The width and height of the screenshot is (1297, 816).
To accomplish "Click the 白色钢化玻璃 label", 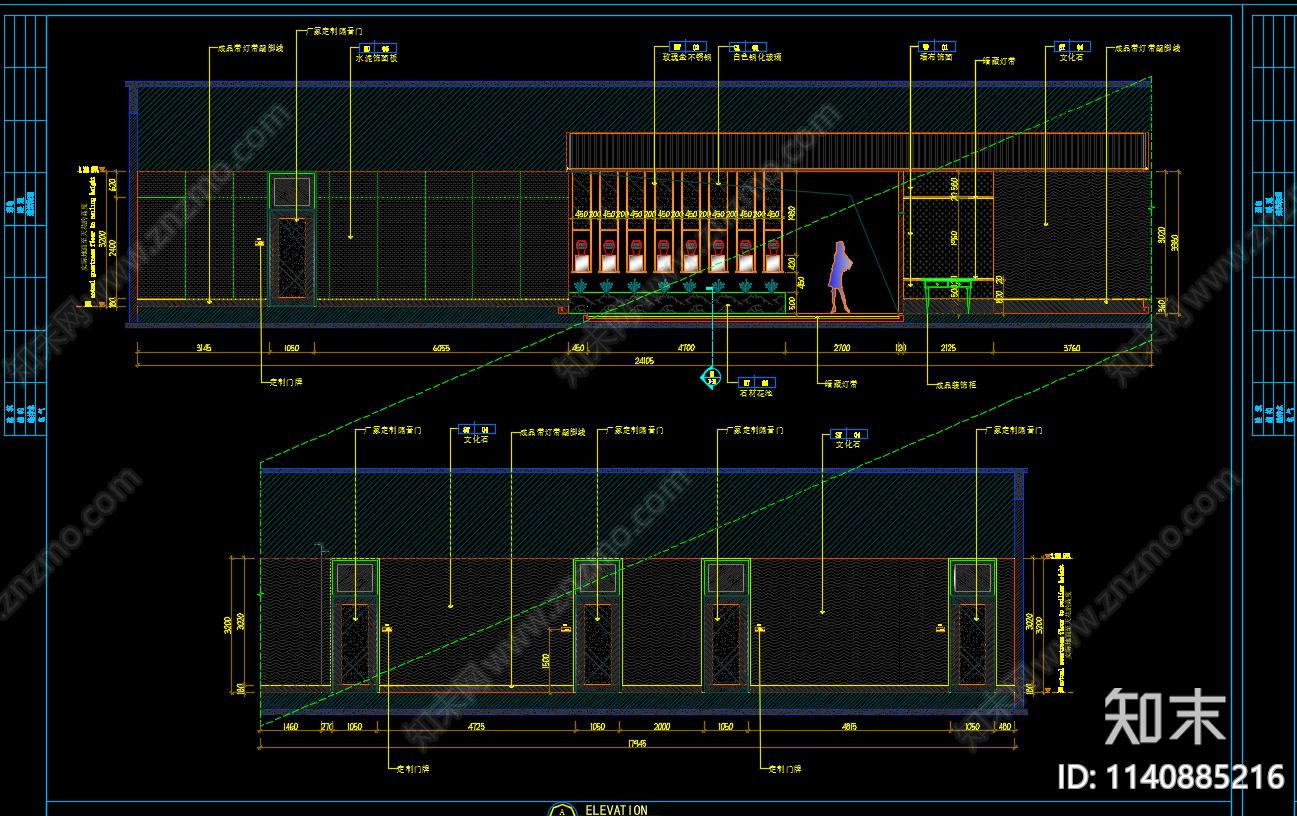I will pyautogui.click(x=757, y=57).
